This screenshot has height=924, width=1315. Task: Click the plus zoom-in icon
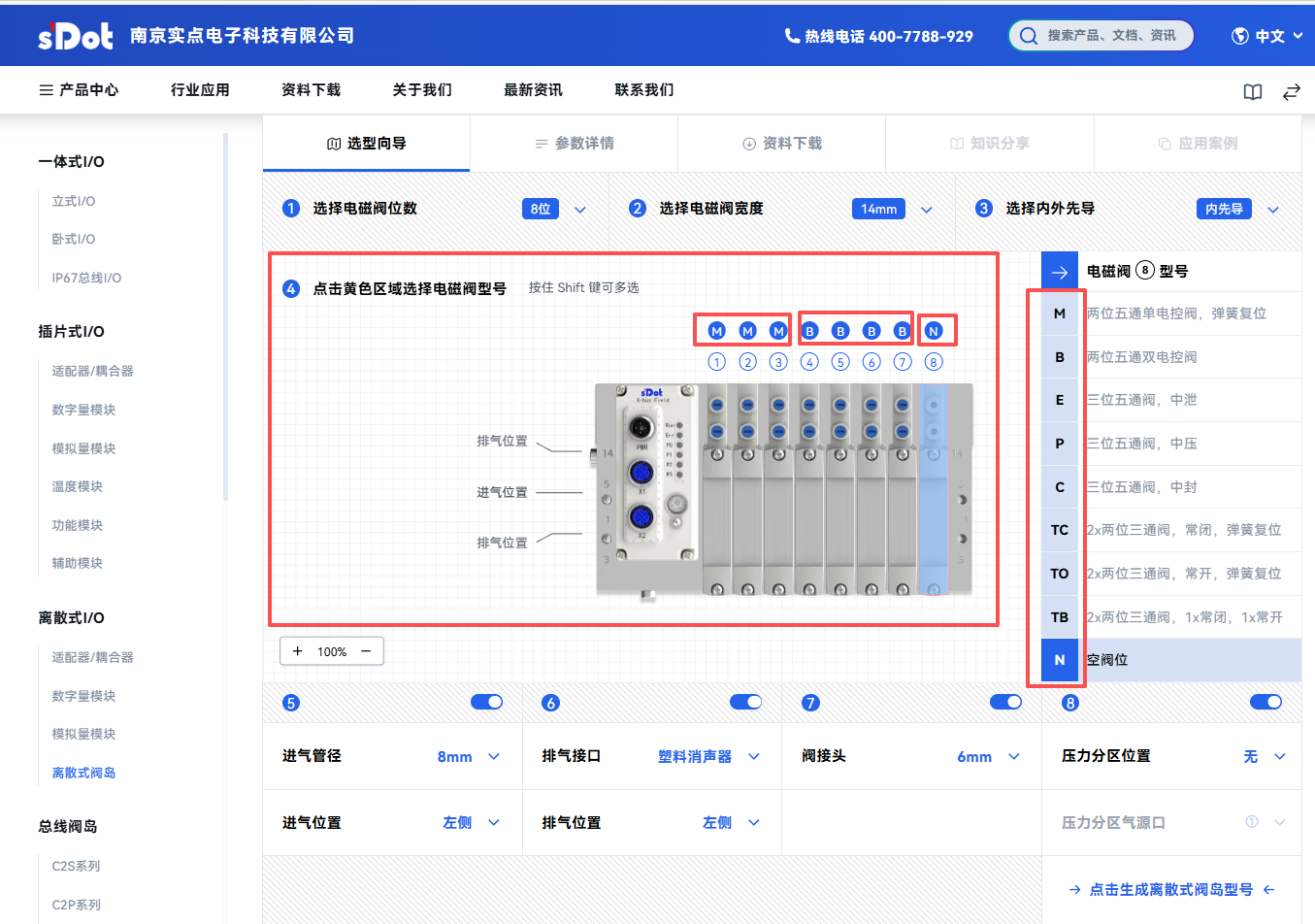pyautogui.click(x=298, y=651)
